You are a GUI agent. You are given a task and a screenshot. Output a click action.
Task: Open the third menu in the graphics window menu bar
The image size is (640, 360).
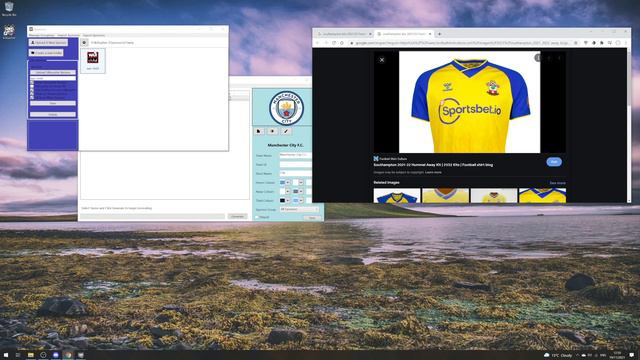point(94,36)
